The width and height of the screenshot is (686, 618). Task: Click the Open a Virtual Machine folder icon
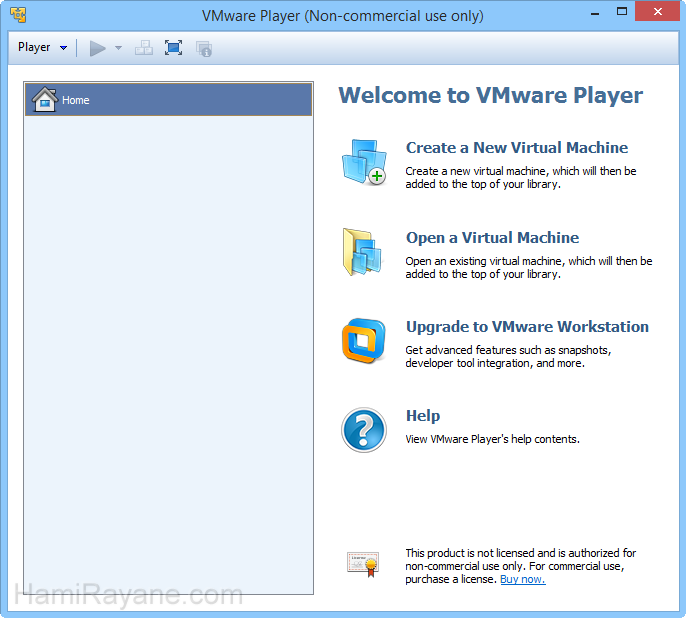(x=362, y=252)
